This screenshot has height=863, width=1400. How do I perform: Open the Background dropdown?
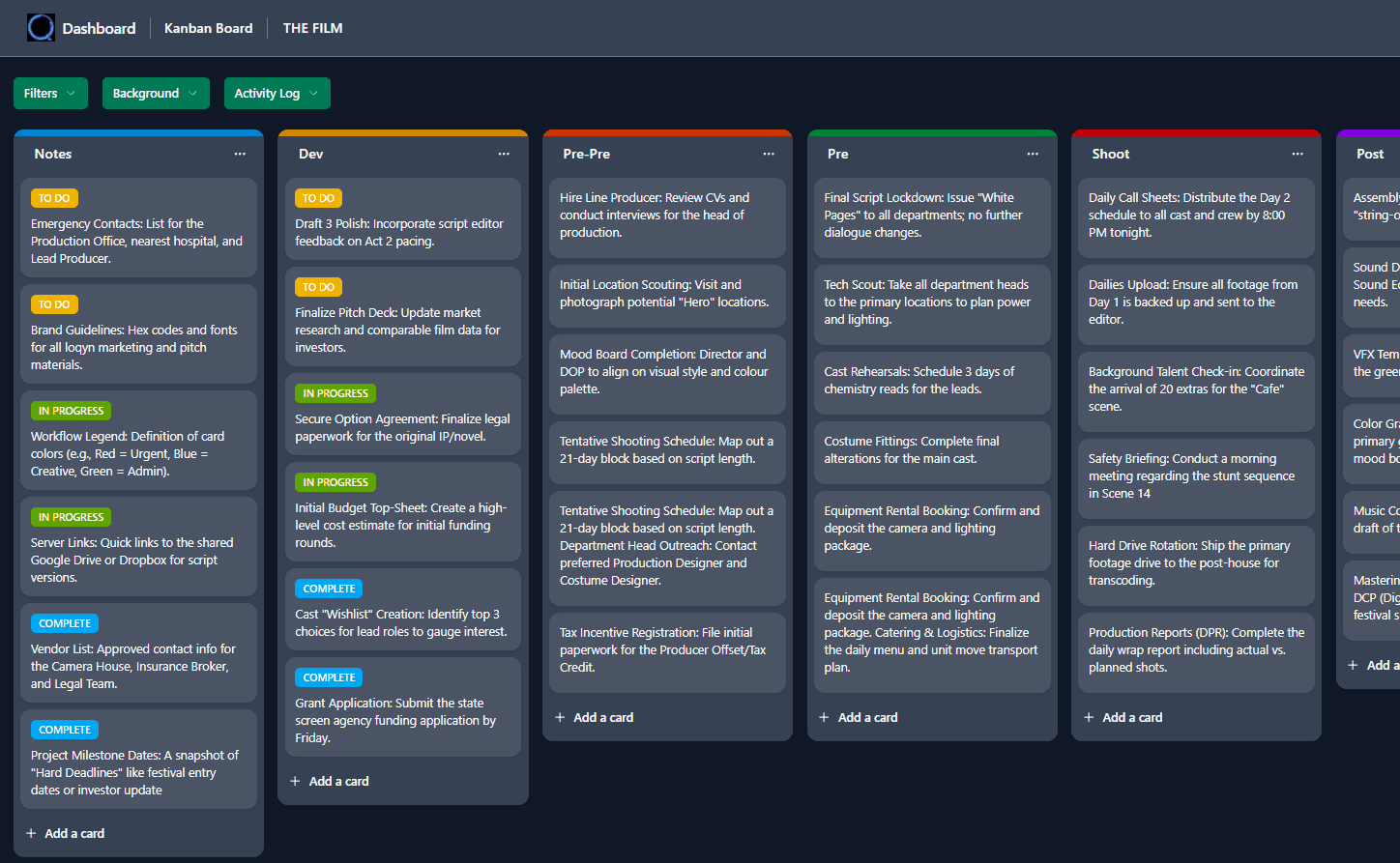pos(156,93)
